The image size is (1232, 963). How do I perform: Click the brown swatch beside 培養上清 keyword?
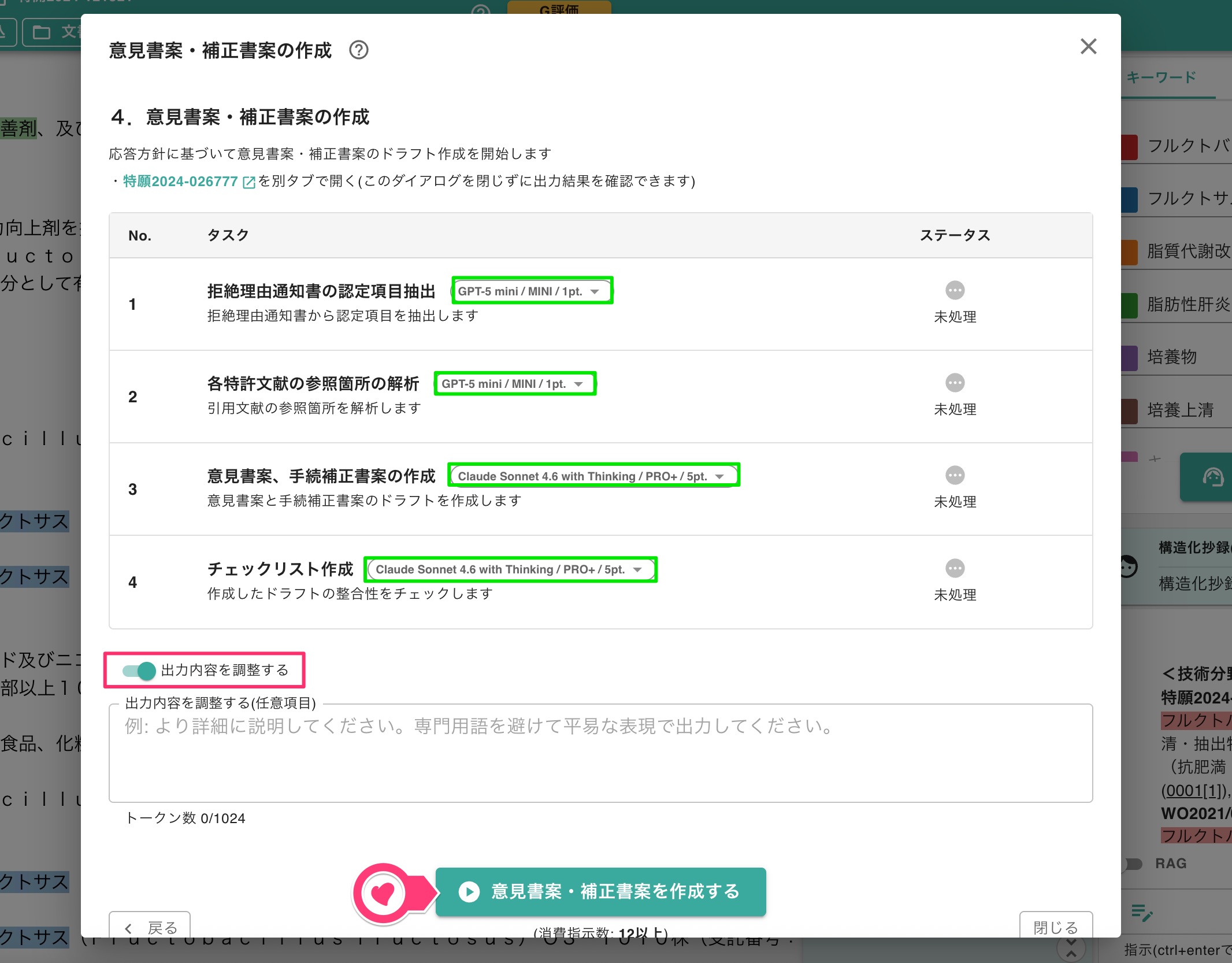pos(1130,410)
